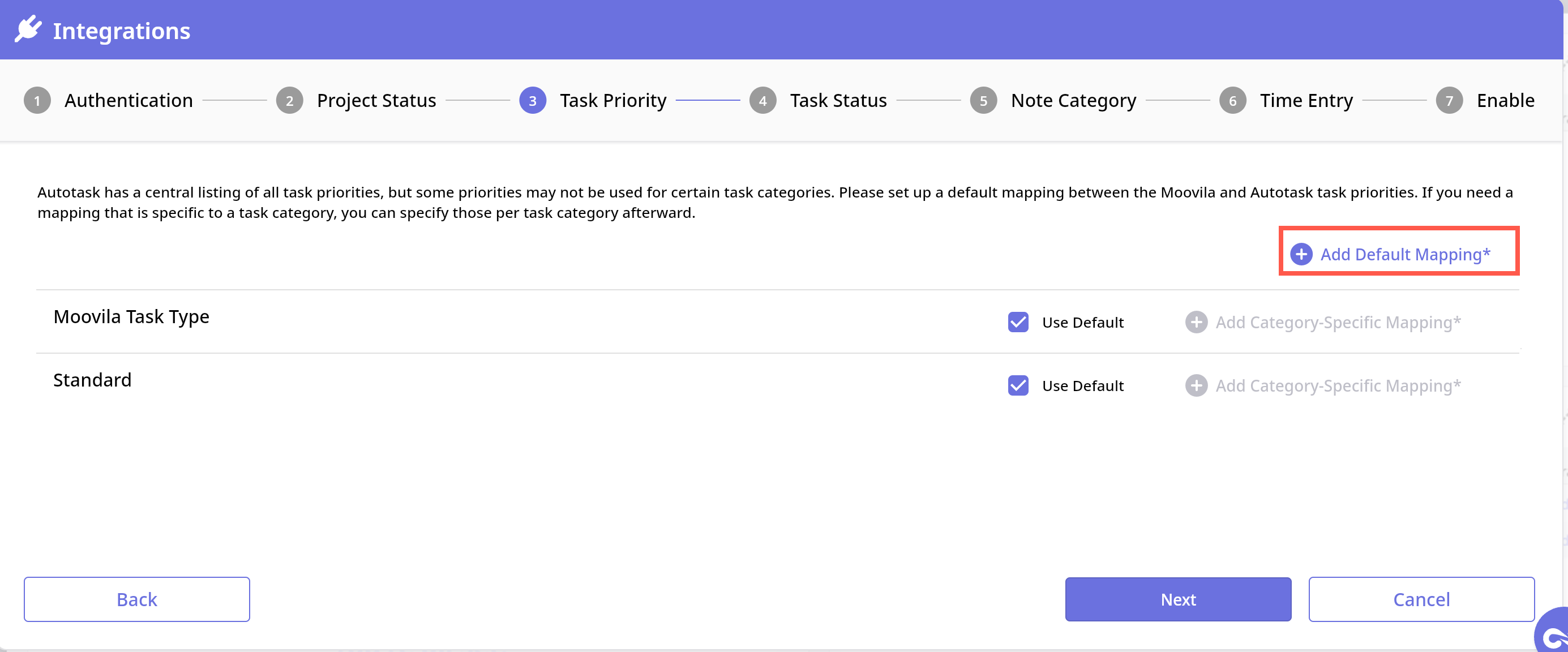Click Add Default Mapping link text
Screen dimensions: 1568x652
[1405, 254]
